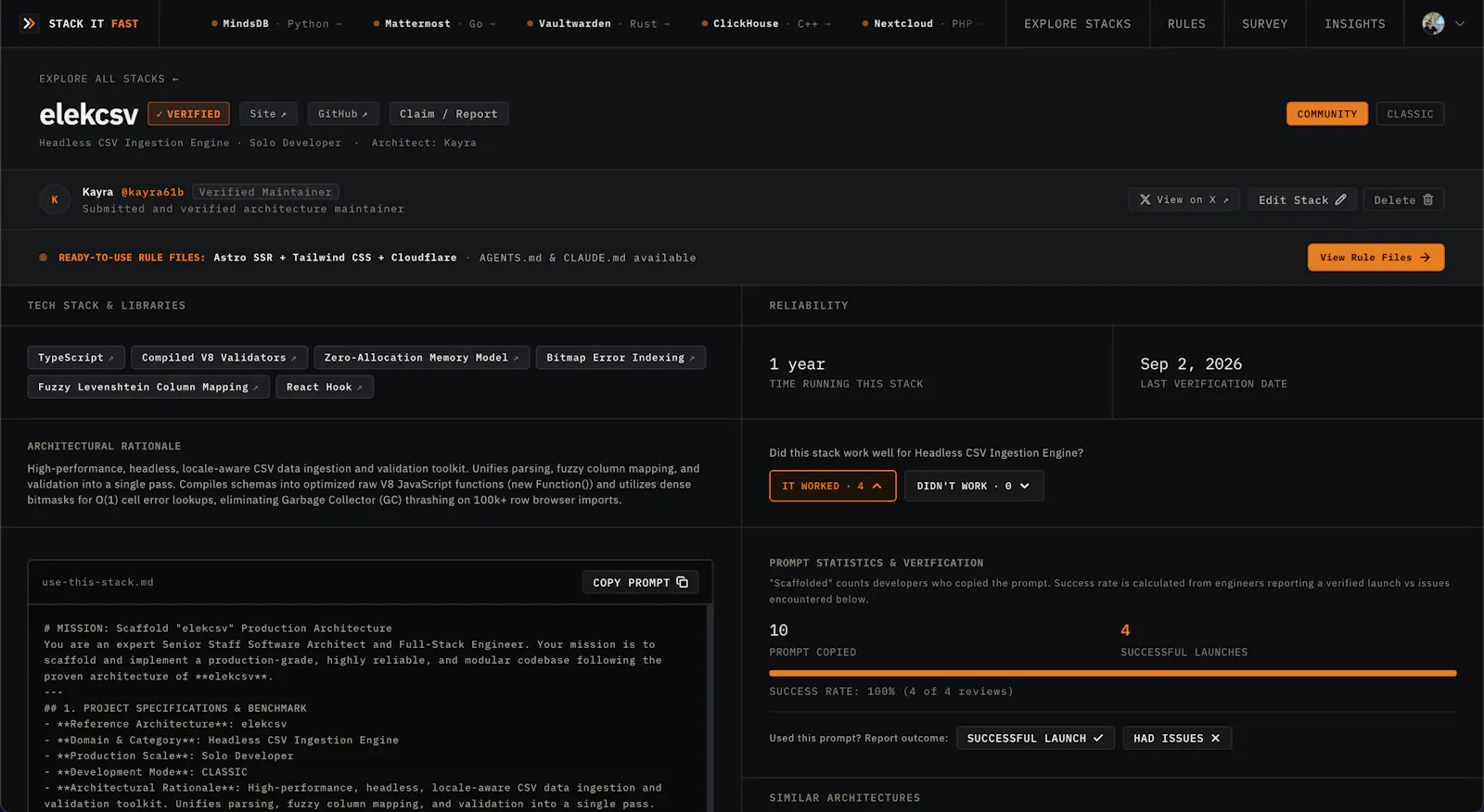
Task: Click the X logo icon on View on X
Action: click(1145, 199)
